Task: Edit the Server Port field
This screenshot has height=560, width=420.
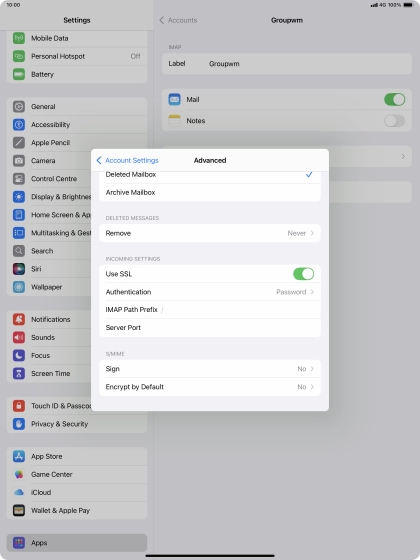Action: (210, 328)
